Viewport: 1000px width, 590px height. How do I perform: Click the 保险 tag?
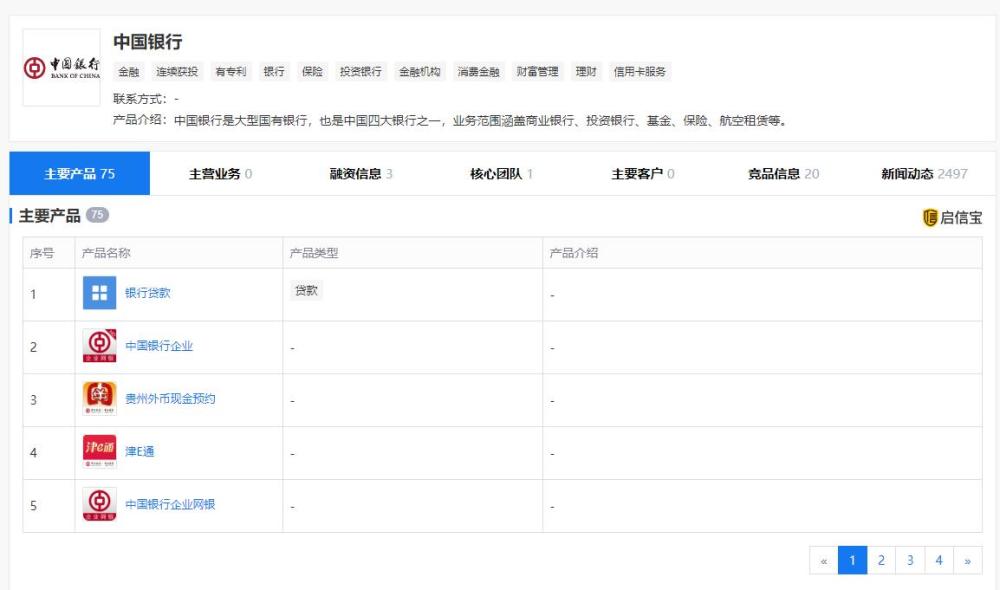click(x=312, y=71)
